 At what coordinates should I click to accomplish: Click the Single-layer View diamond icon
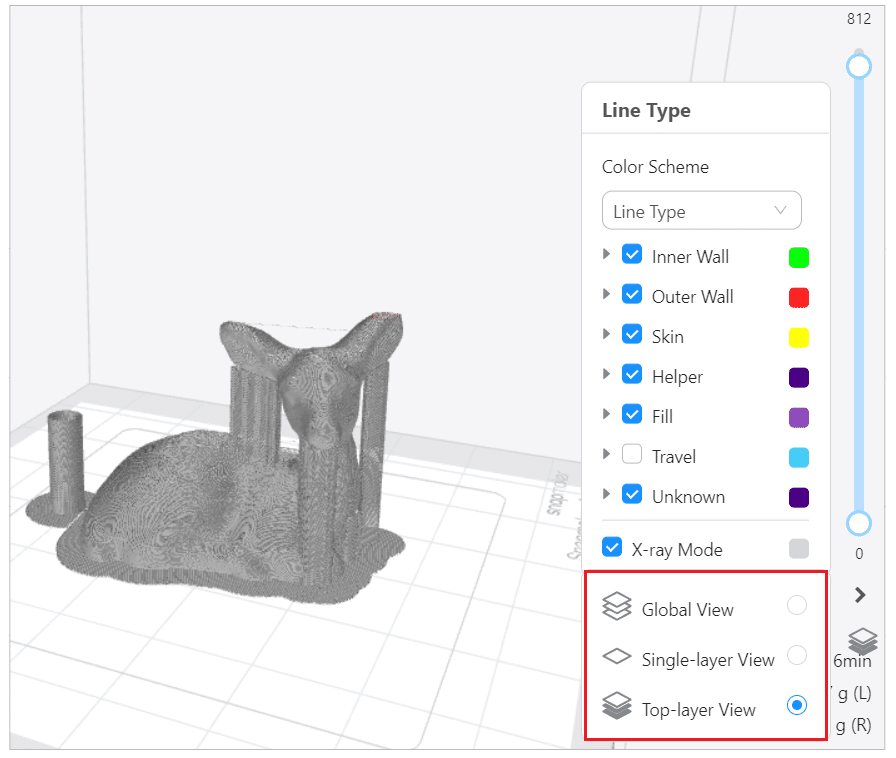[x=617, y=656]
